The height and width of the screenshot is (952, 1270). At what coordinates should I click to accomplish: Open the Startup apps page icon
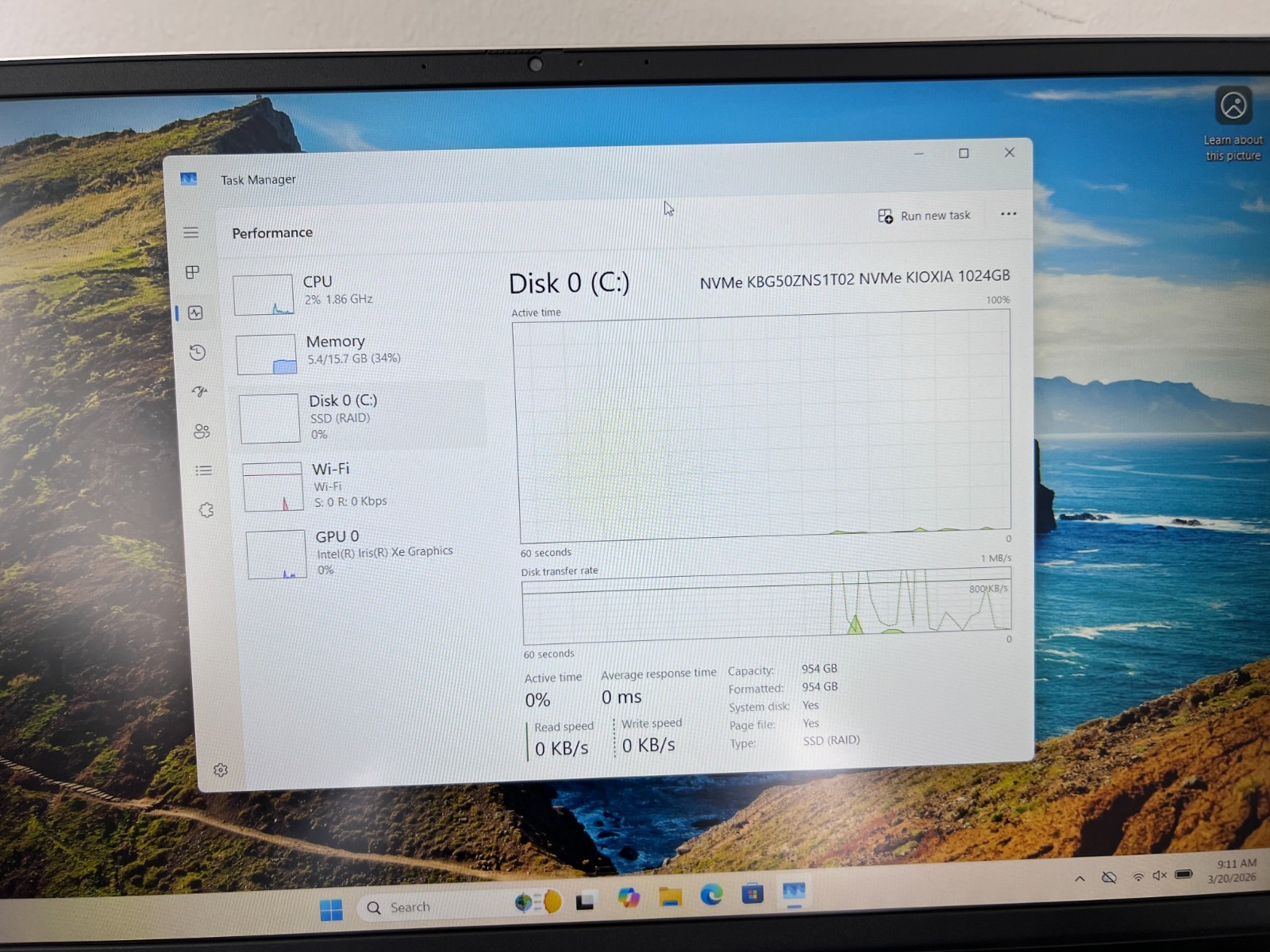click(x=199, y=391)
